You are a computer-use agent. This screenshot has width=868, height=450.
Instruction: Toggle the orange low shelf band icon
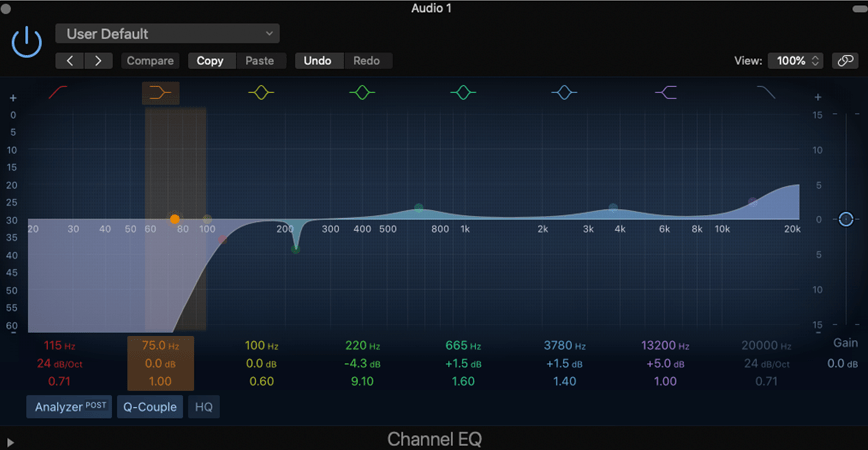click(x=161, y=92)
